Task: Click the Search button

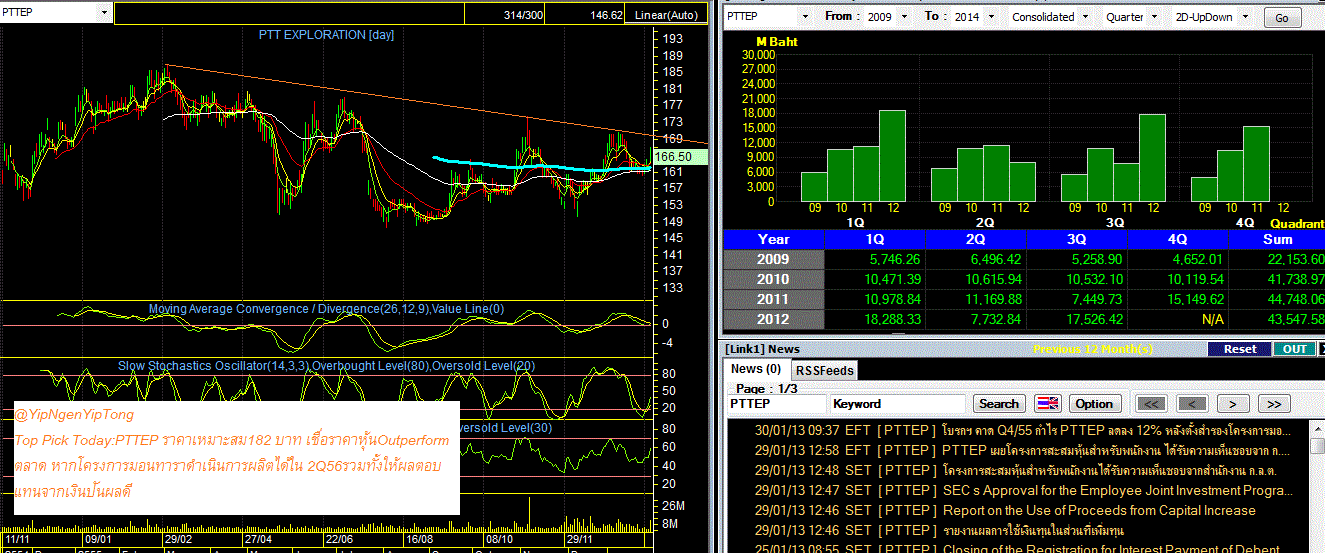Action: 998,403
